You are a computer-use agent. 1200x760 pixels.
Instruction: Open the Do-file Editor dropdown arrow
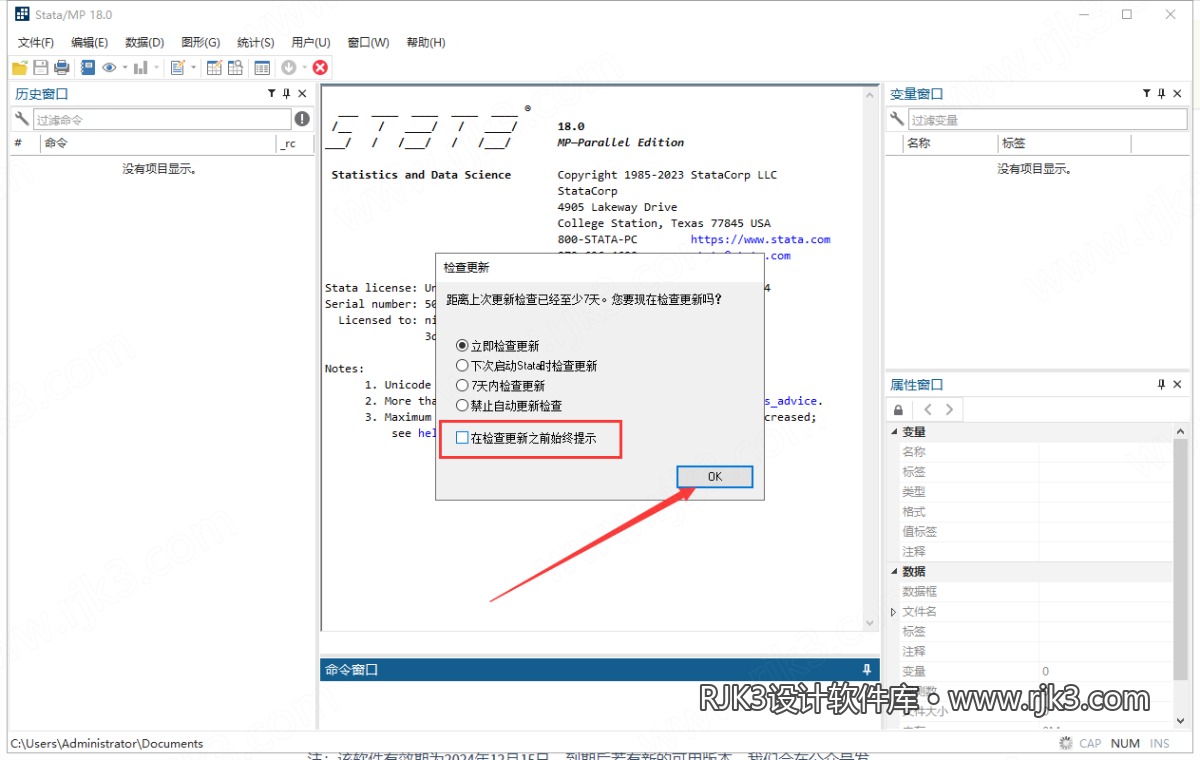coord(194,68)
